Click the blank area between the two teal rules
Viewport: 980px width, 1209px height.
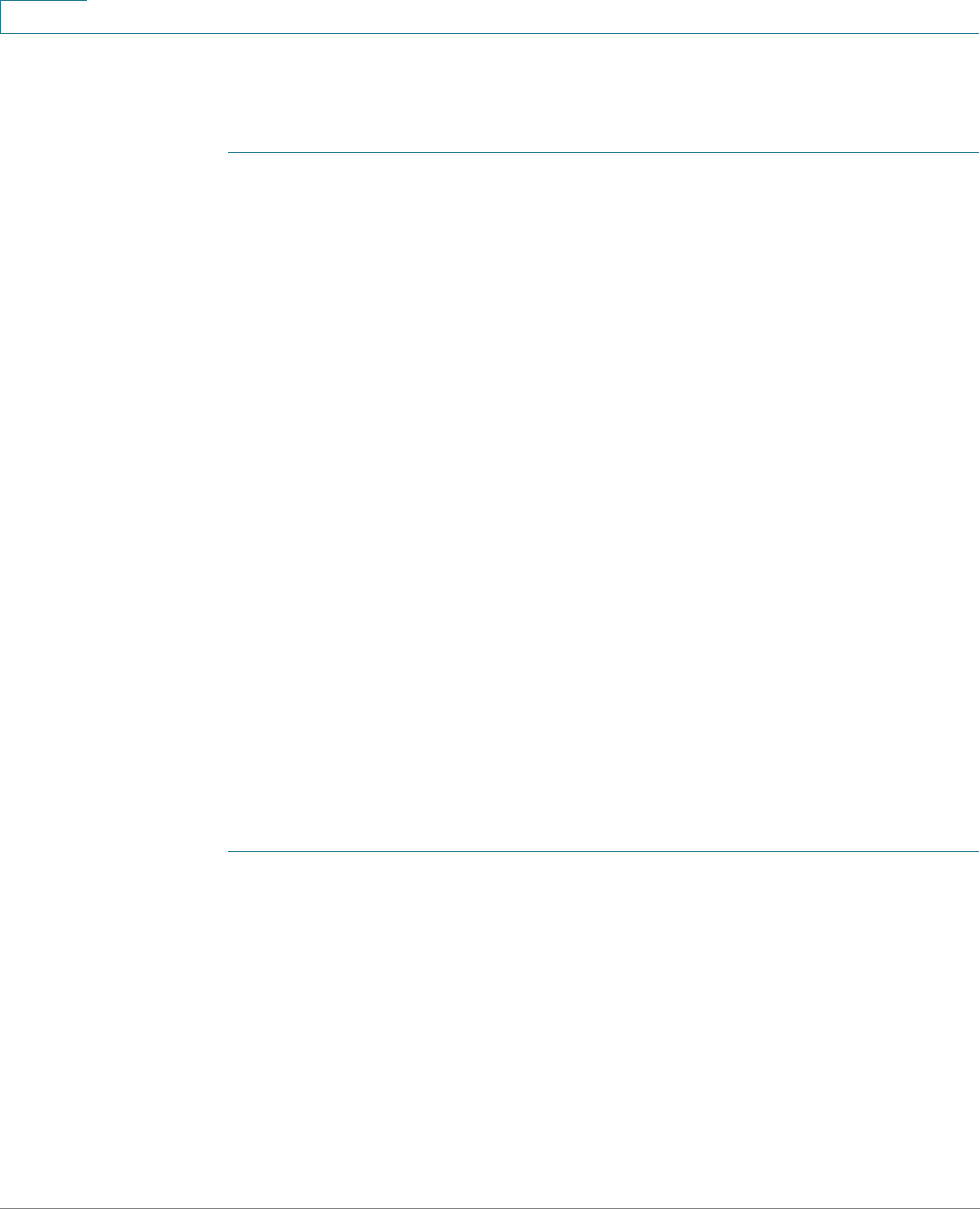604,502
